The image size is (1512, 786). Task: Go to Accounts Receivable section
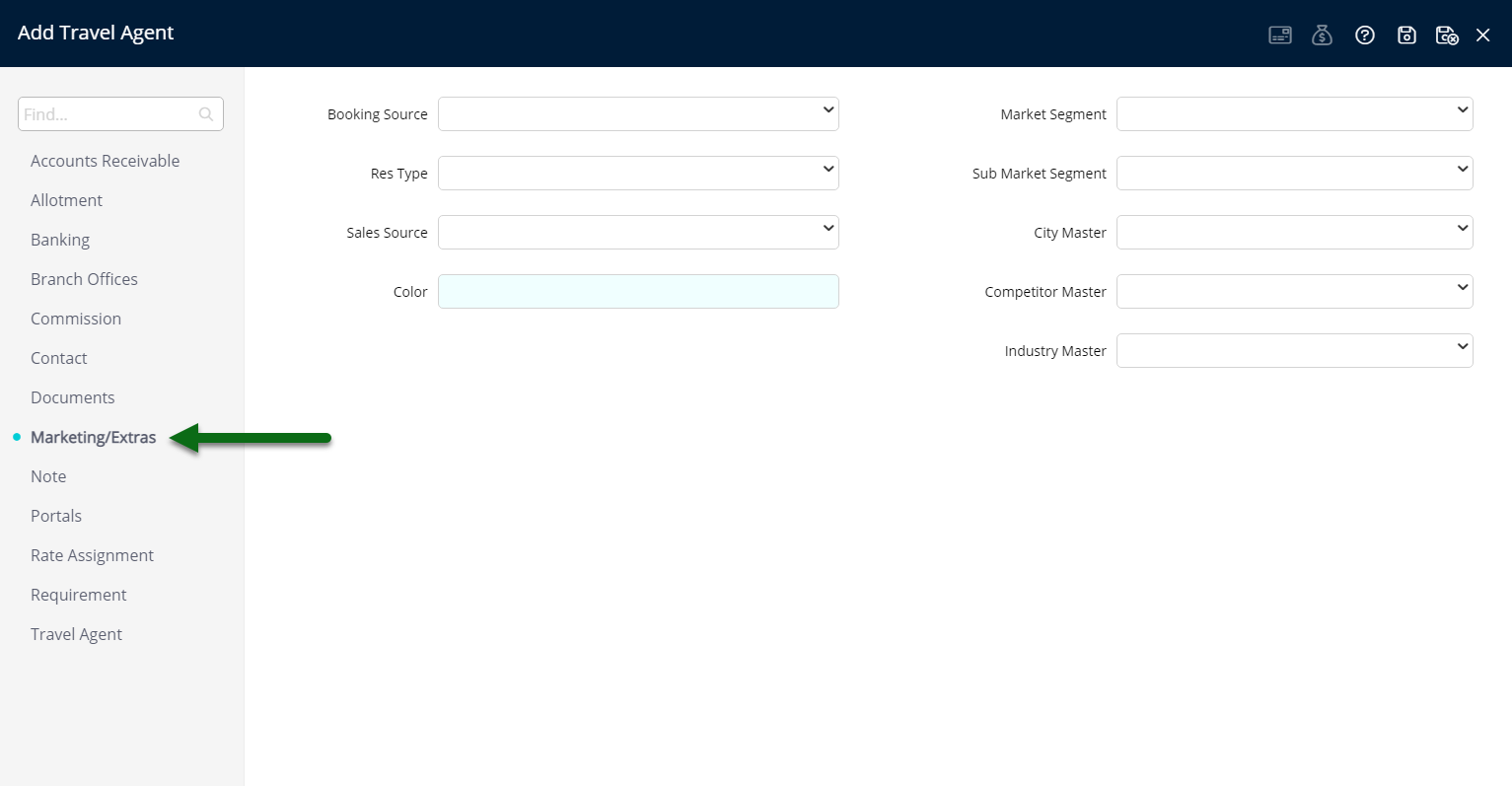click(x=105, y=161)
